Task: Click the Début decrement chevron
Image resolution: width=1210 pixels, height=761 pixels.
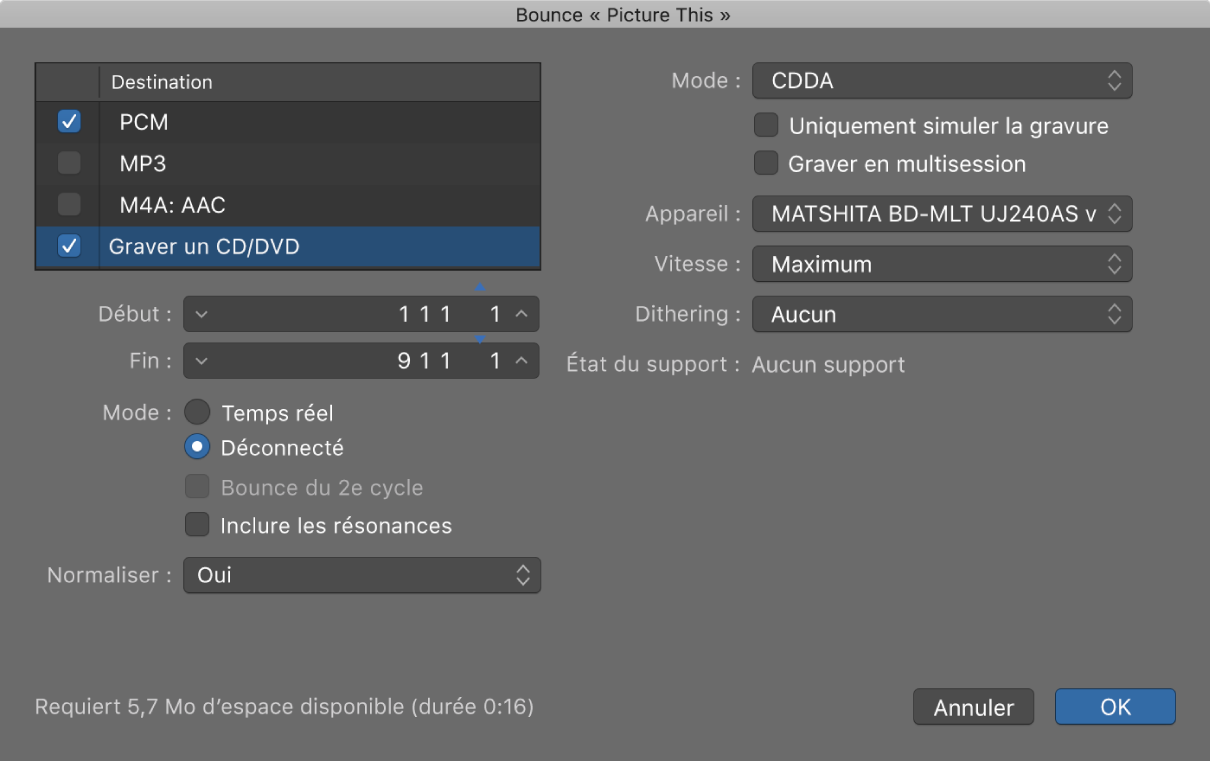Action: 202,314
